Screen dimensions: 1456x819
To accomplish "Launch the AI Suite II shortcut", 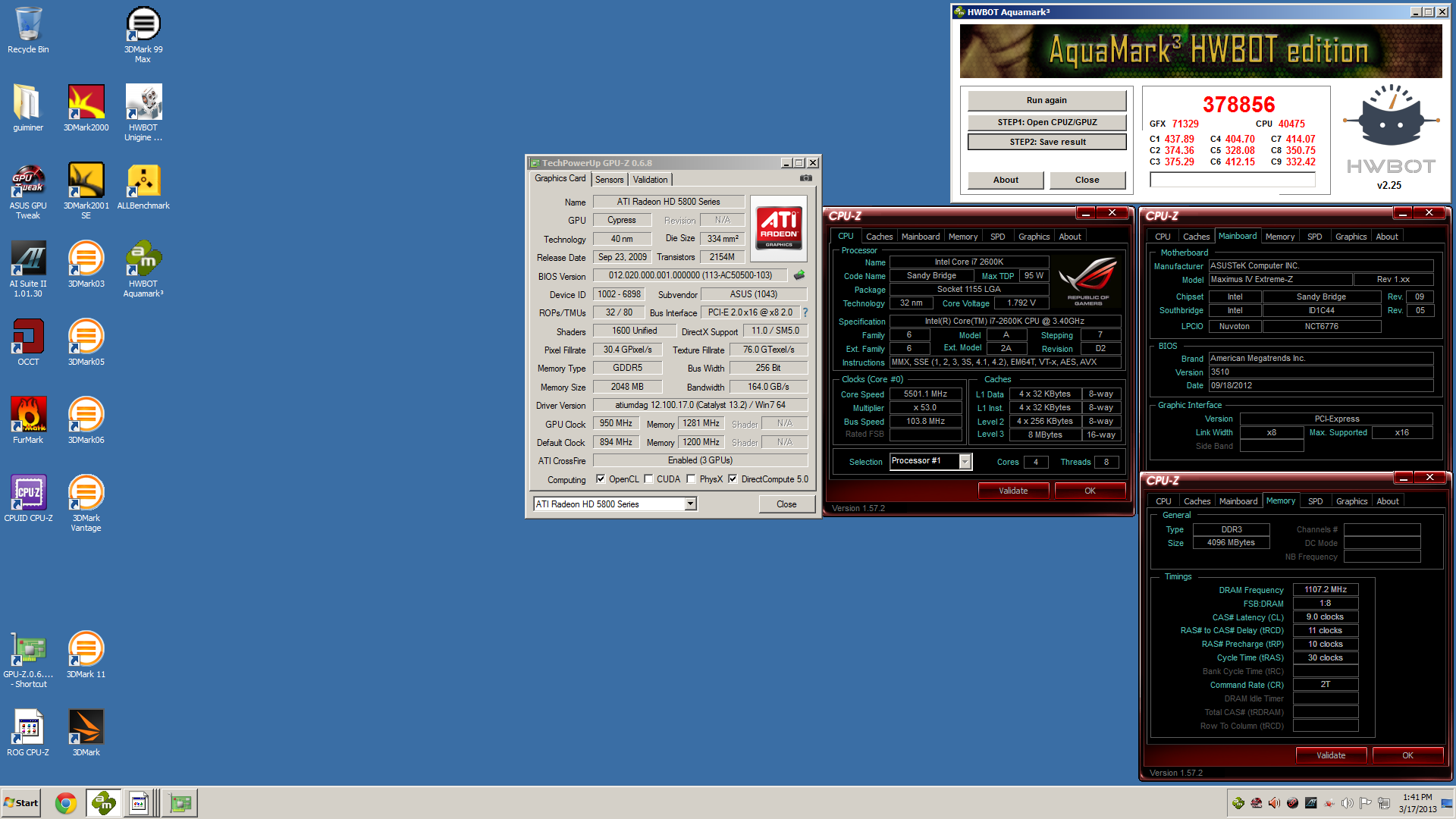I will click(x=28, y=268).
